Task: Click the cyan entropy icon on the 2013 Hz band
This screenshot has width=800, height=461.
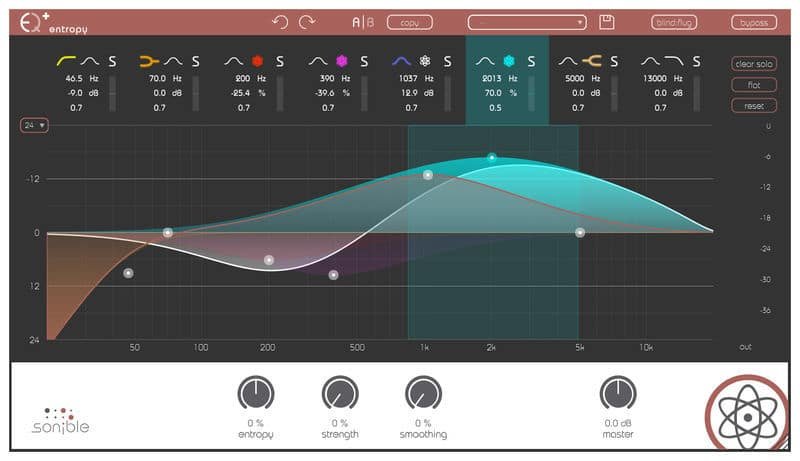Action: coord(509,61)
